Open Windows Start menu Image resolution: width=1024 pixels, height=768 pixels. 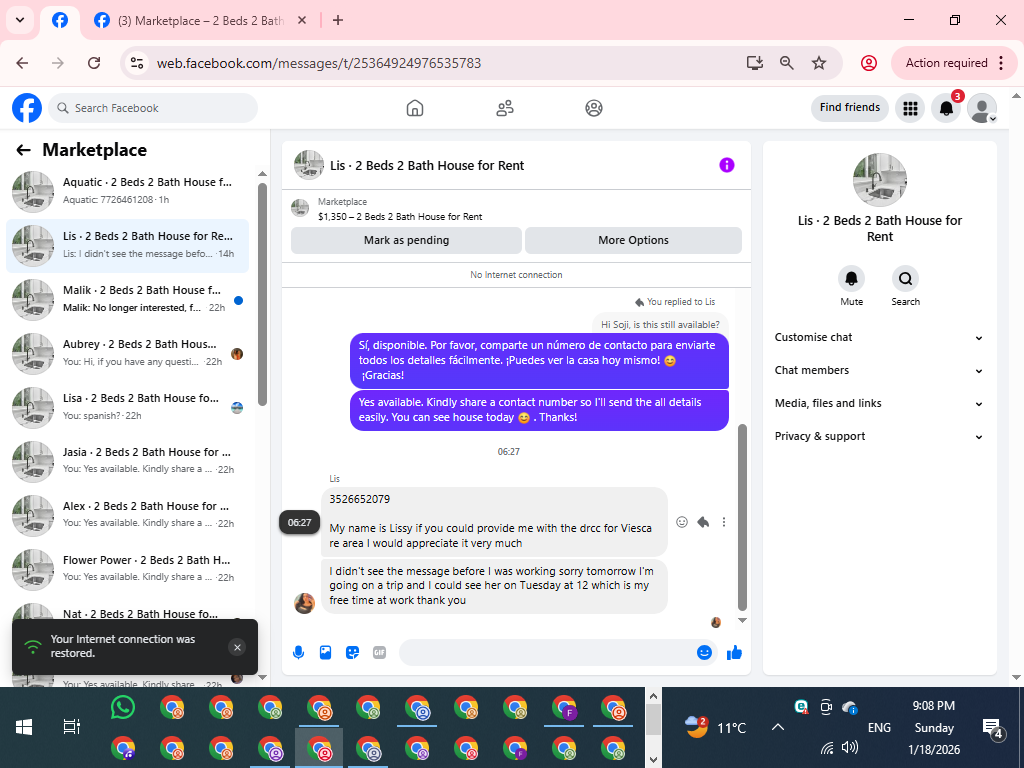coord(24,727)
